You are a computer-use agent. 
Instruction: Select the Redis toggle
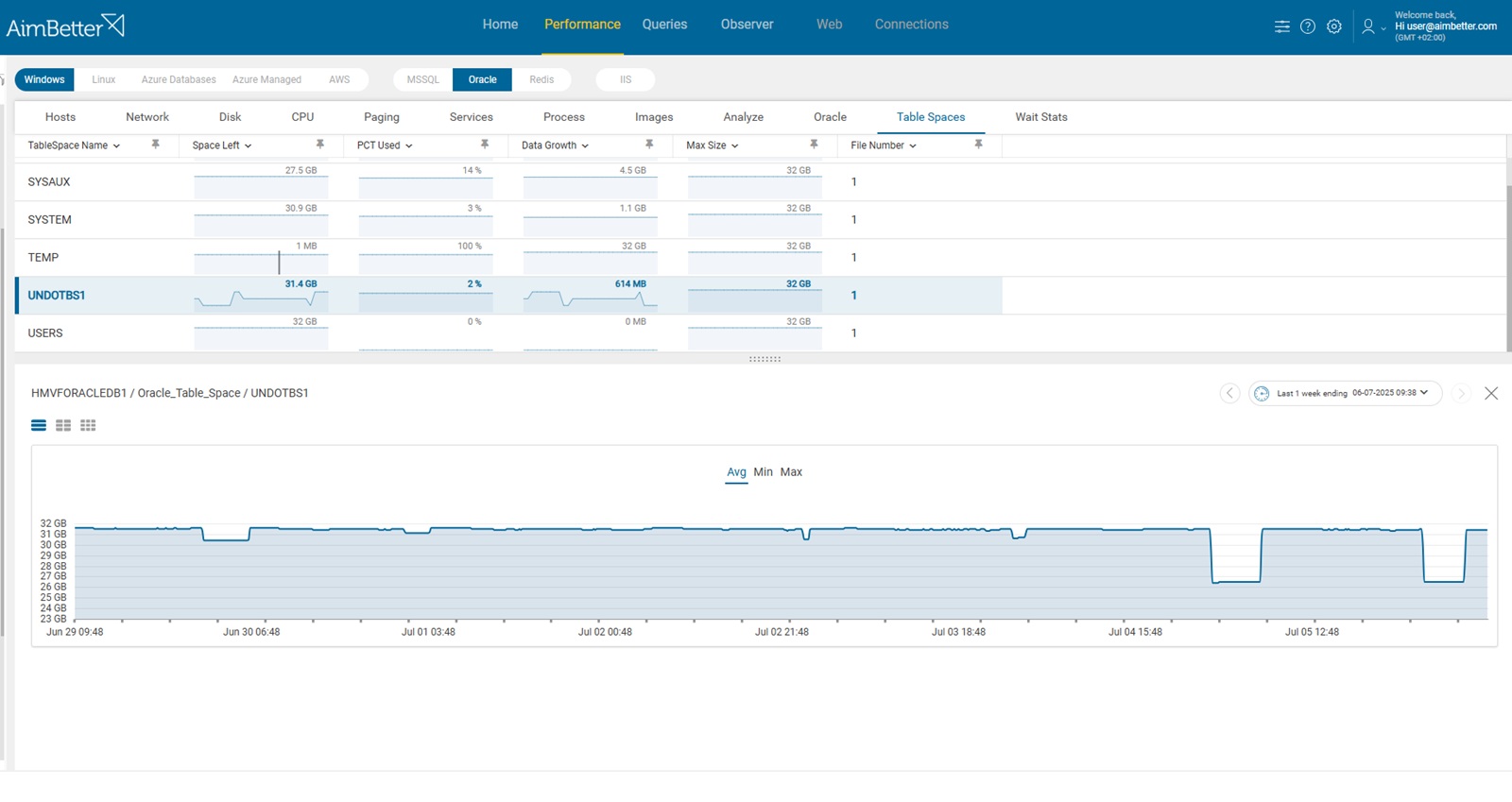[x=541, y=79]
